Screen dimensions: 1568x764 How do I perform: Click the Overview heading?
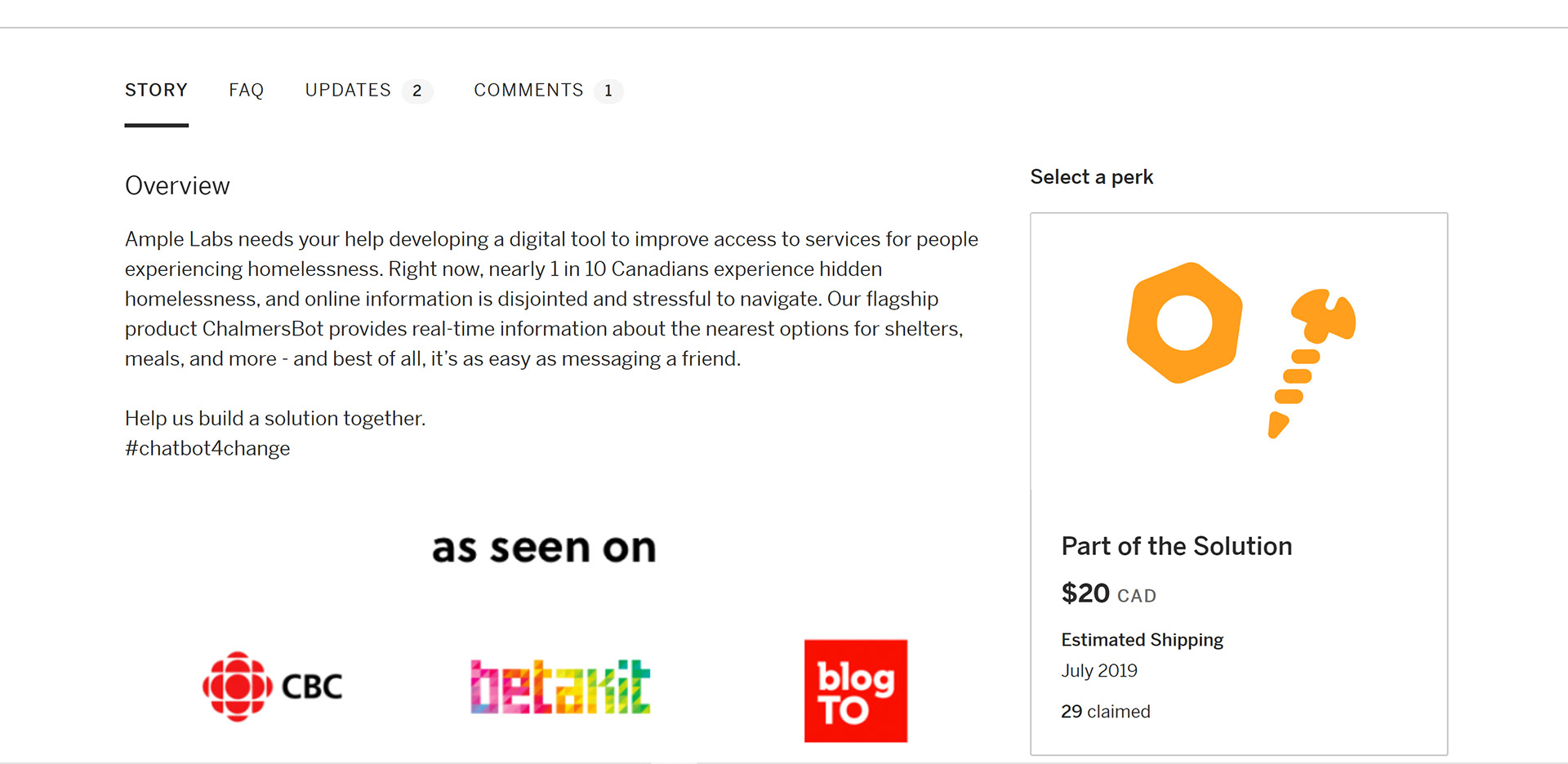177,186
